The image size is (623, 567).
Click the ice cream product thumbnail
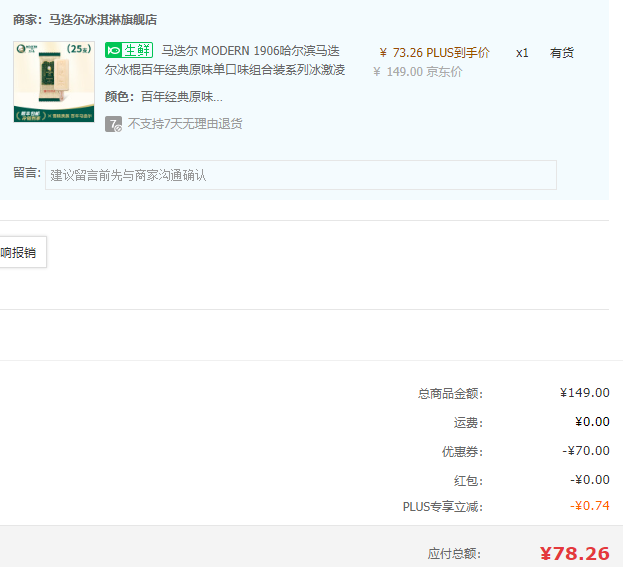pos(54,81)
